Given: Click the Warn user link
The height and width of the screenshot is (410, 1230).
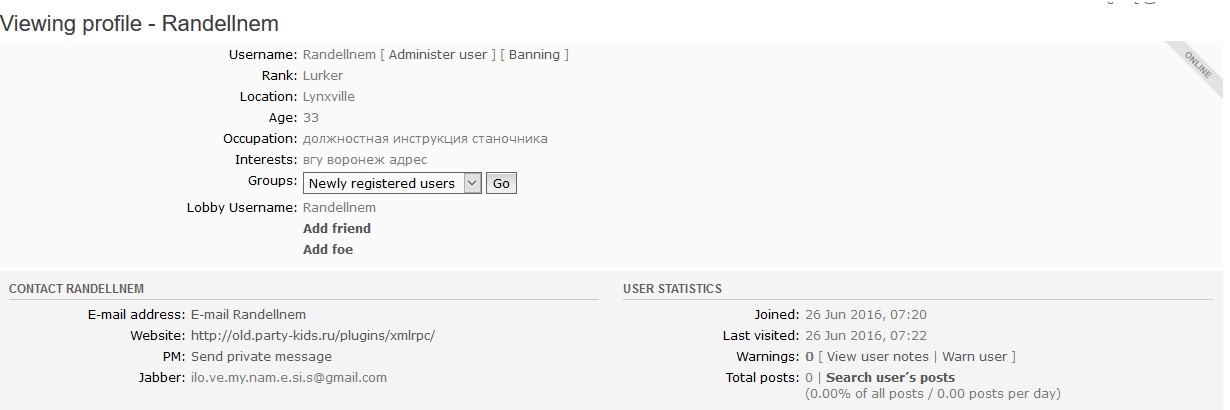Looking at the screenshot, I should [x=975, y=357].
